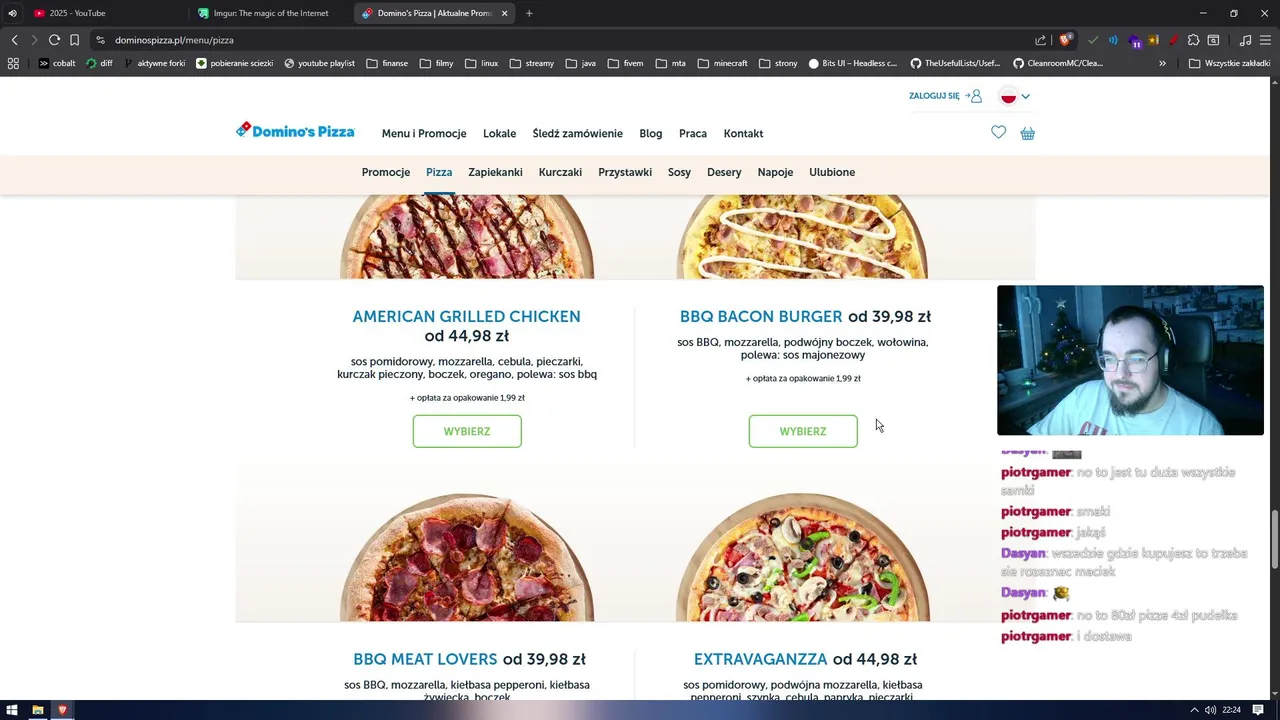Viewport: 1280px width, 720px height.
Task: Open the apps grid icon in the bookmarks bar
Action: pyautogui.click(x=13, y=63)
